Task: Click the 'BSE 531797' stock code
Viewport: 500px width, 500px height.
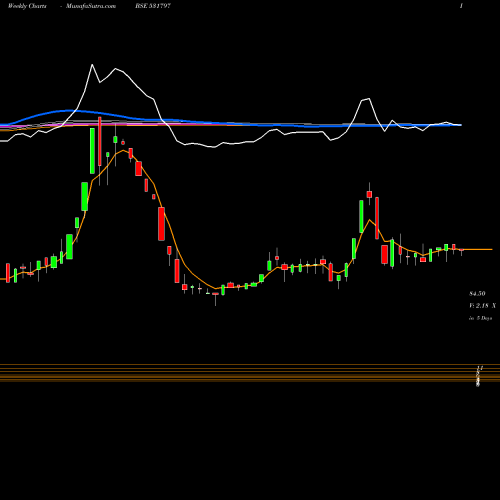Action: point(153,6)
